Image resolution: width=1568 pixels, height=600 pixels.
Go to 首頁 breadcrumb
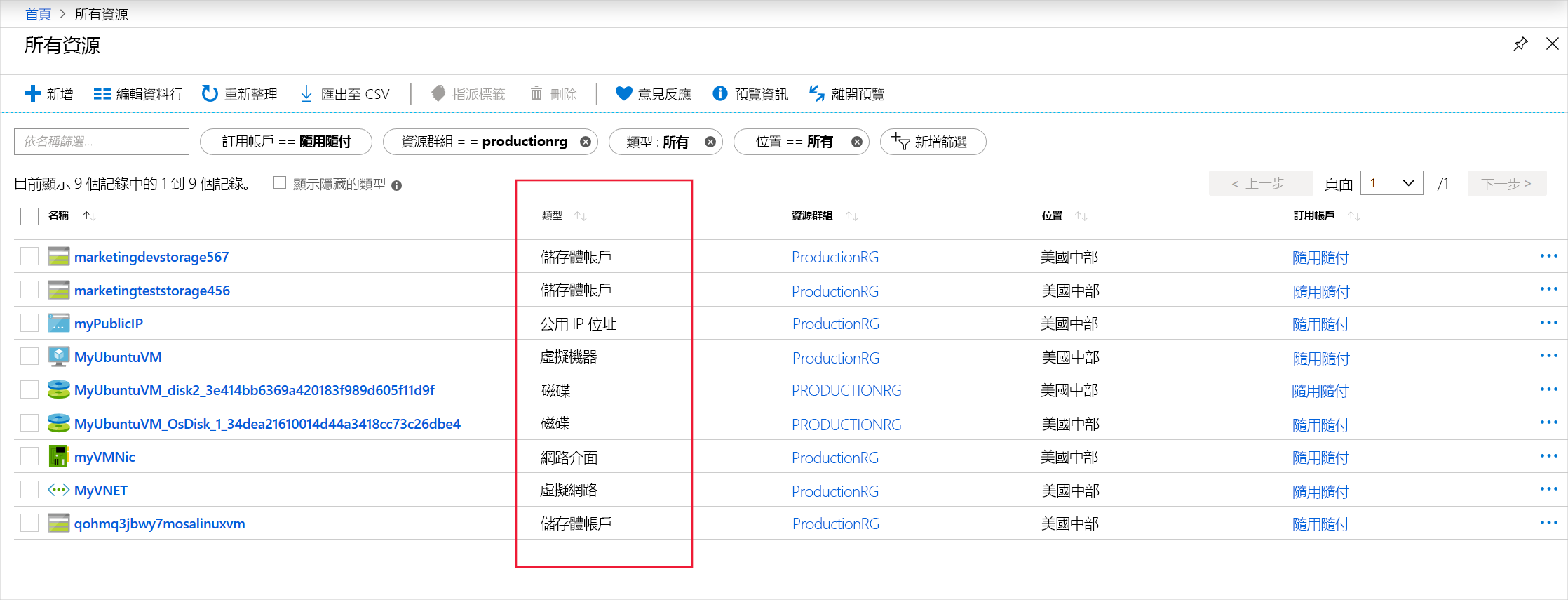38,14
